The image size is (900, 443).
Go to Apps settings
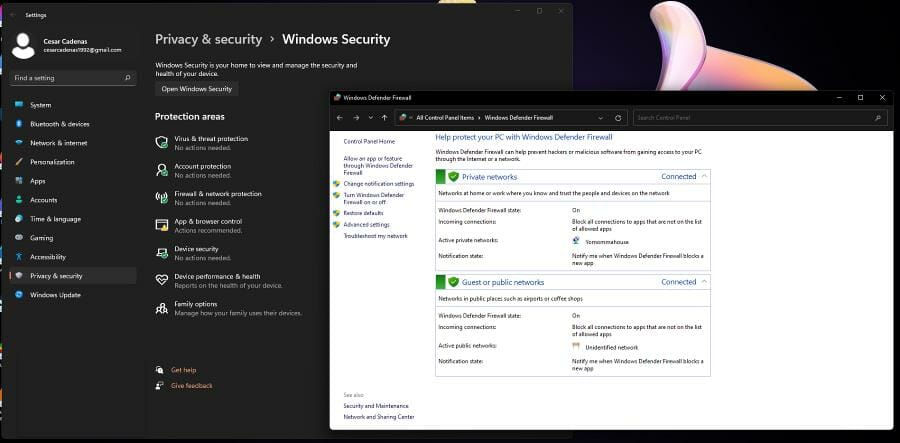pyautogui.click(x=73, y=181)
